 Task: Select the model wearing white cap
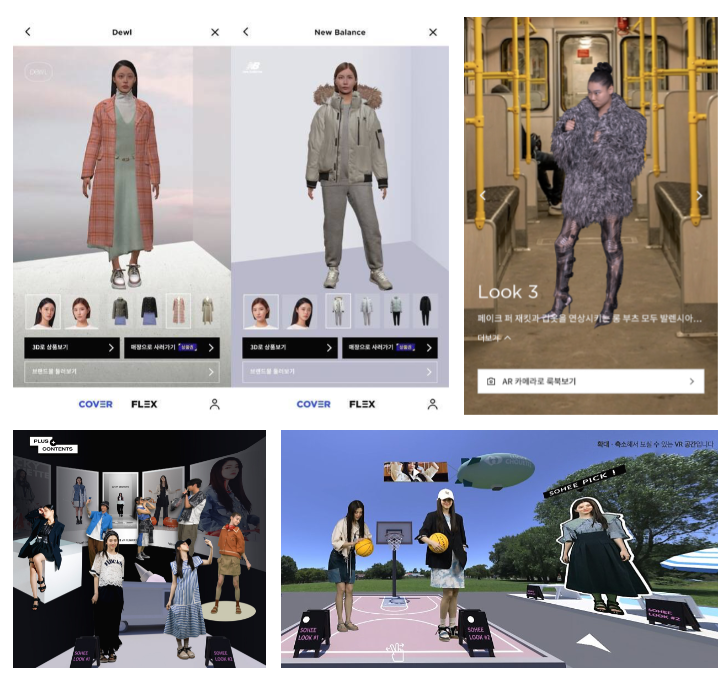(x=444, y=564)
